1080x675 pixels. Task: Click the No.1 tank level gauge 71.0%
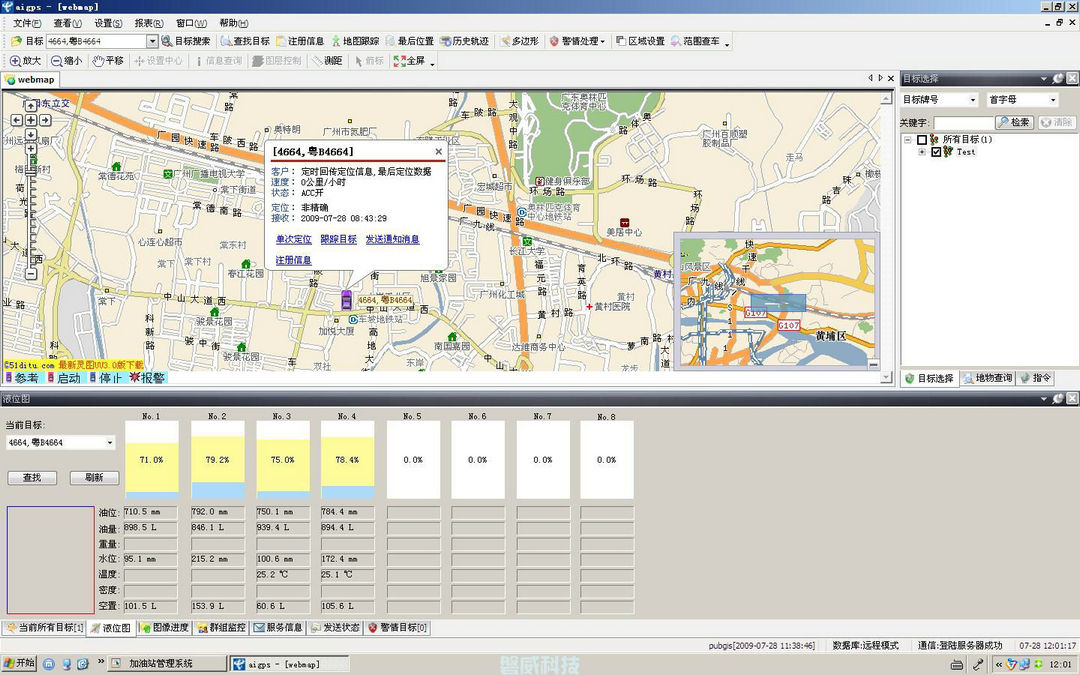152,459
